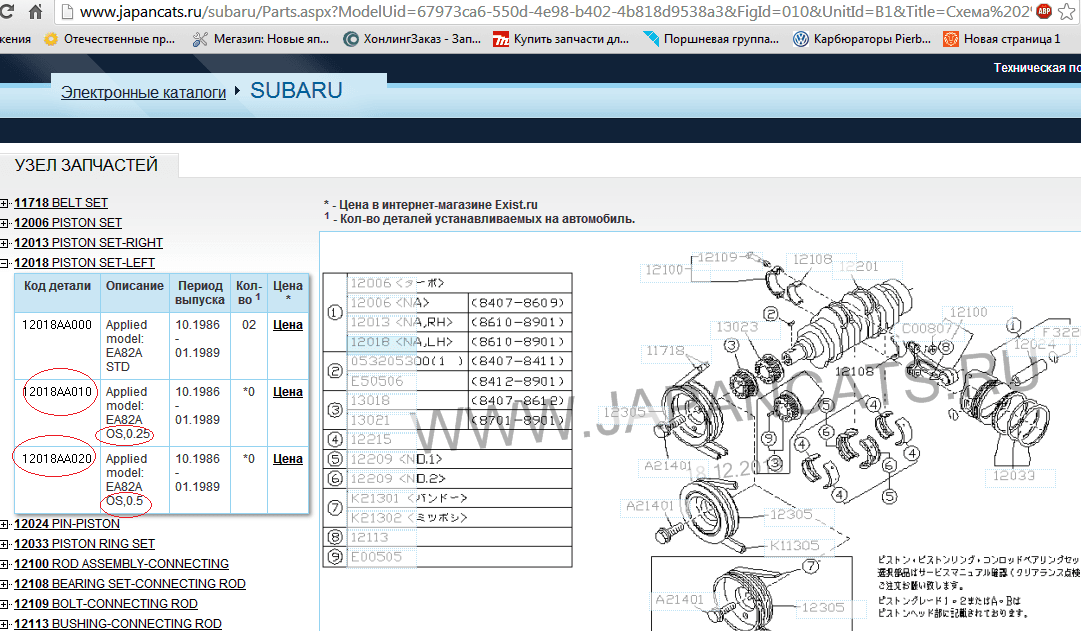Click Цена link for part 12018AA000
This screenshot has width=1081, height=631.
point(287,325)
